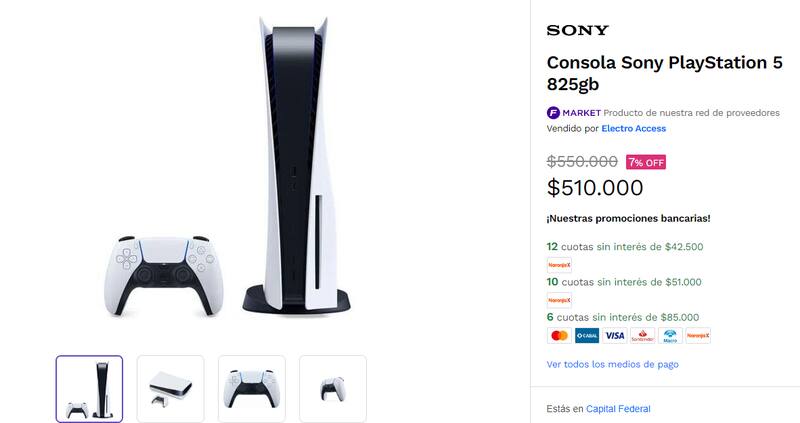800x423 pixels.
Task: Click the Sony brand logo
Action: [x=578, y=31]
